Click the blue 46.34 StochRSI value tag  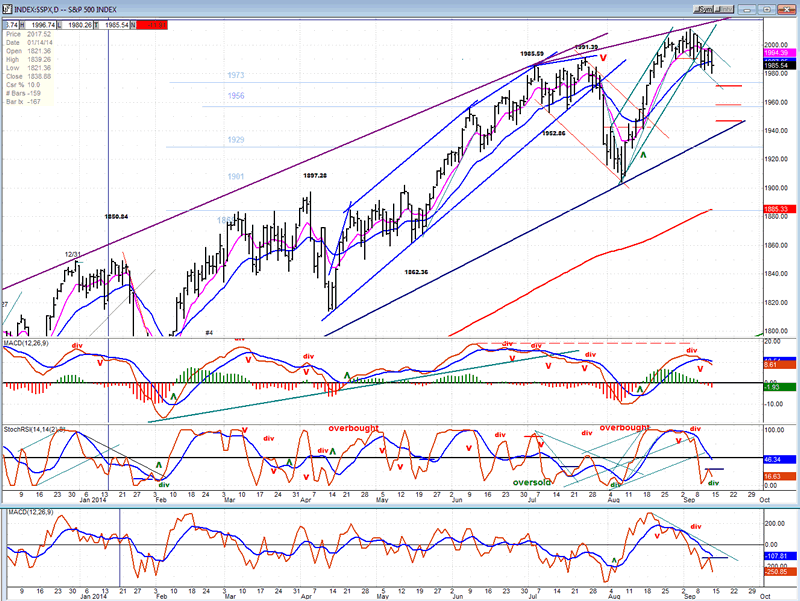click(x=780, y=460)
